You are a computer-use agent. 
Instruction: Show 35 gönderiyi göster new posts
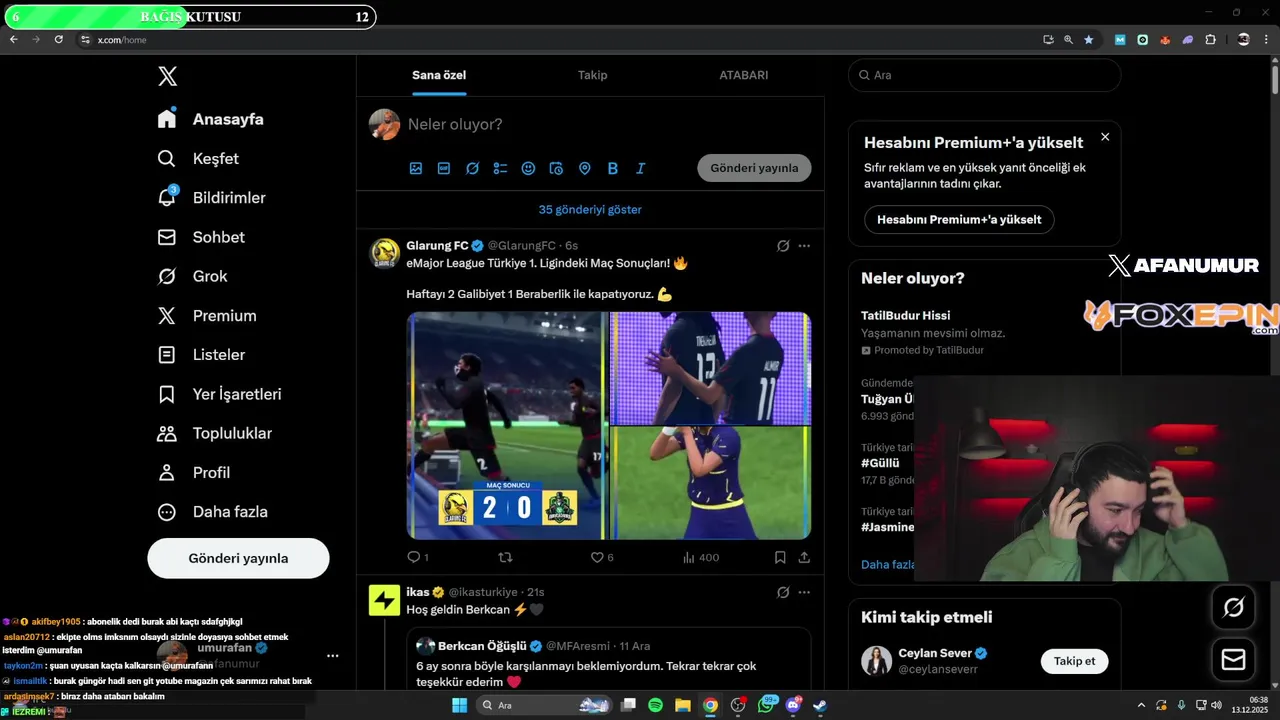(x=590, y=209)
